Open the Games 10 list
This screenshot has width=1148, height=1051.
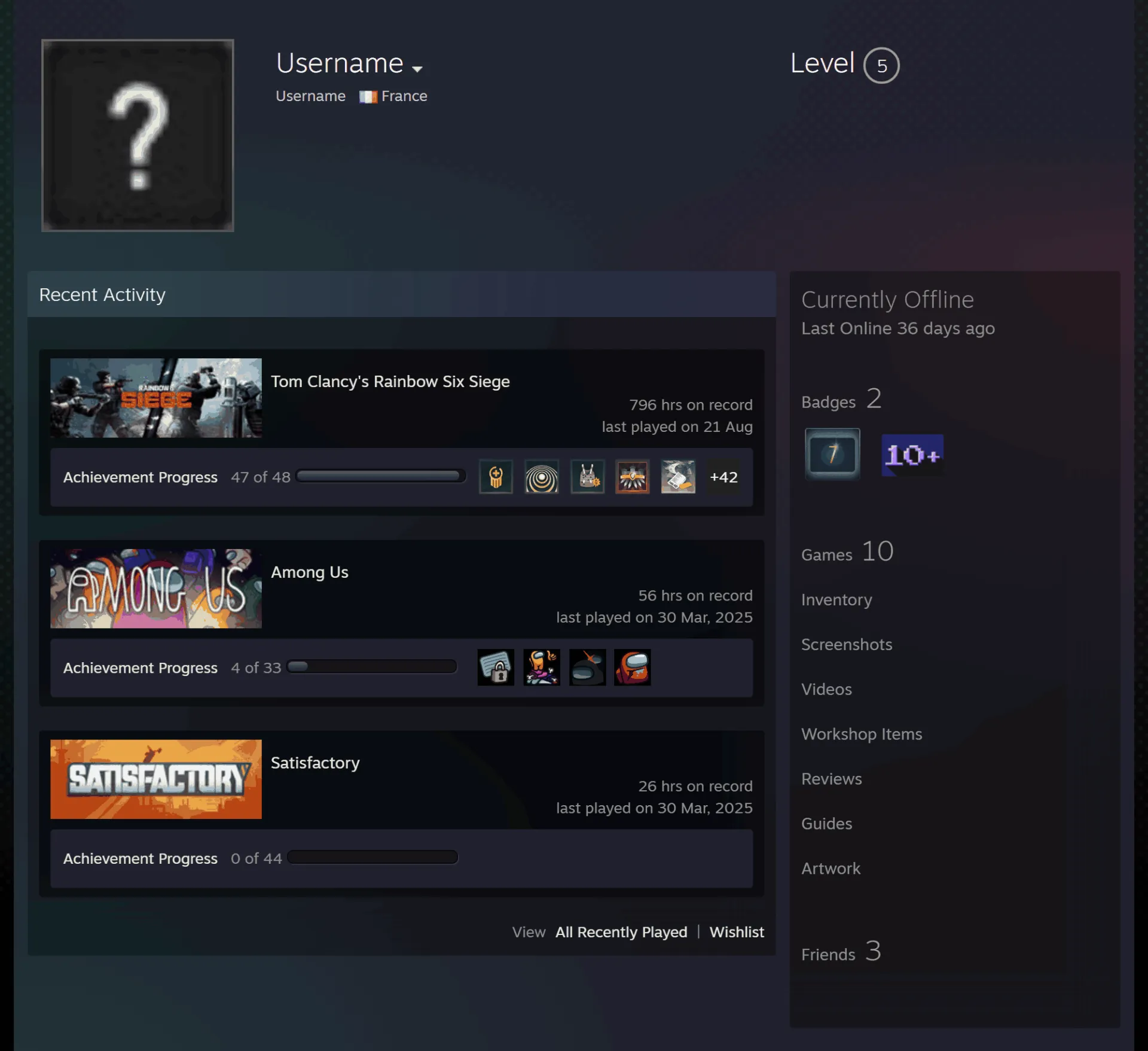click(x=847, y=552)
